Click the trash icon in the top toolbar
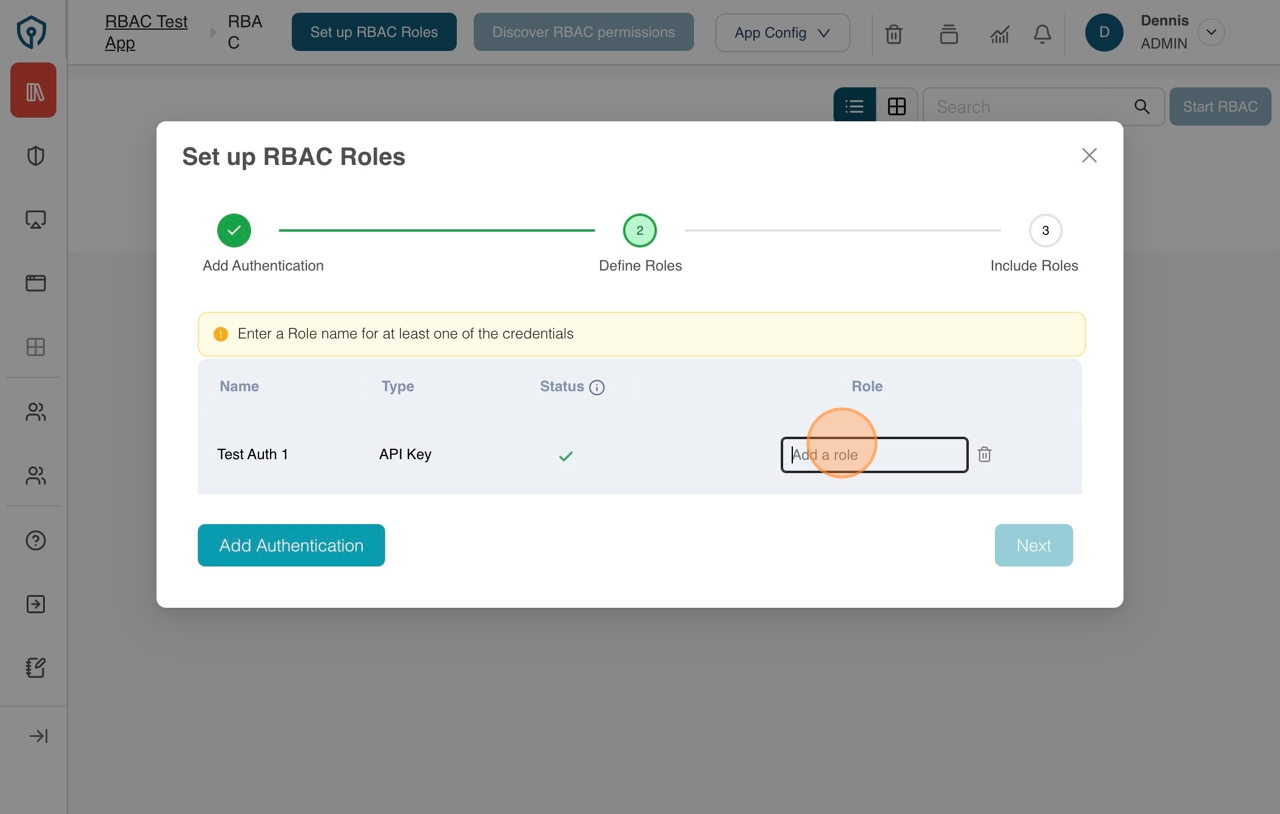The image size is (1280, 814). (893, 33)
